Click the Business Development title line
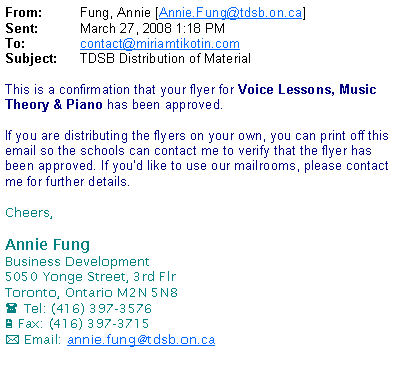399x366 pixels. tap(77, 262)
